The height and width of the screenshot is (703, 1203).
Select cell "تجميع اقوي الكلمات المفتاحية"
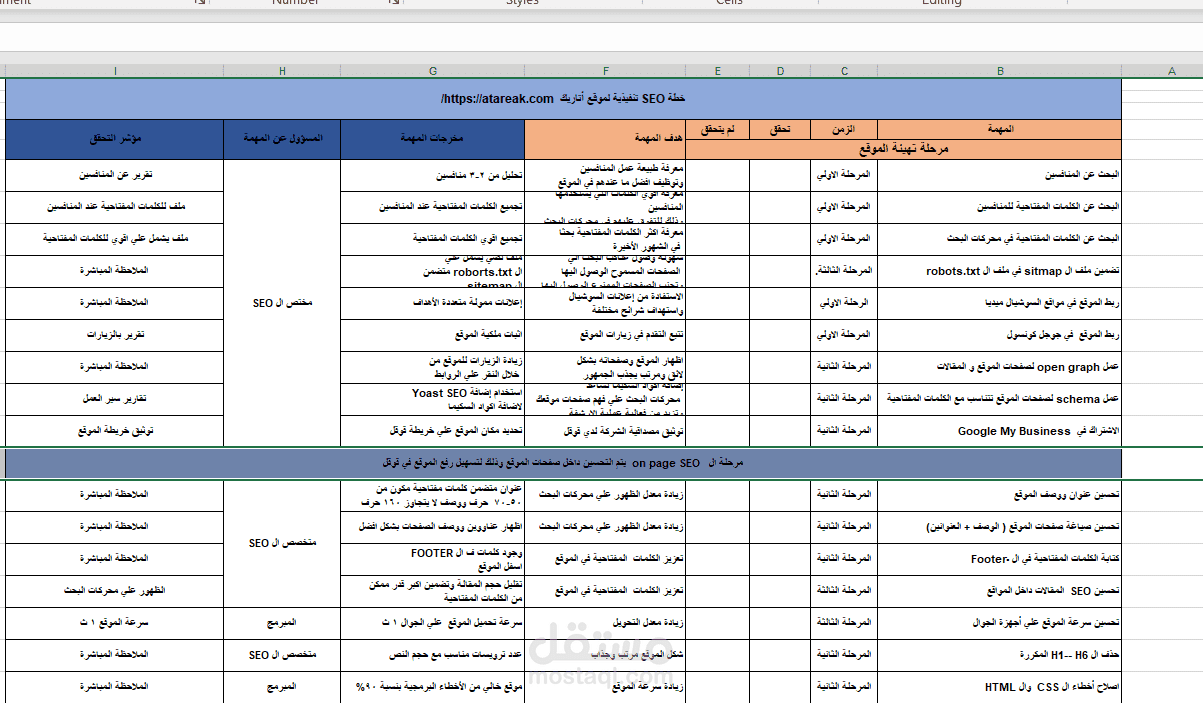pos(433,238)
